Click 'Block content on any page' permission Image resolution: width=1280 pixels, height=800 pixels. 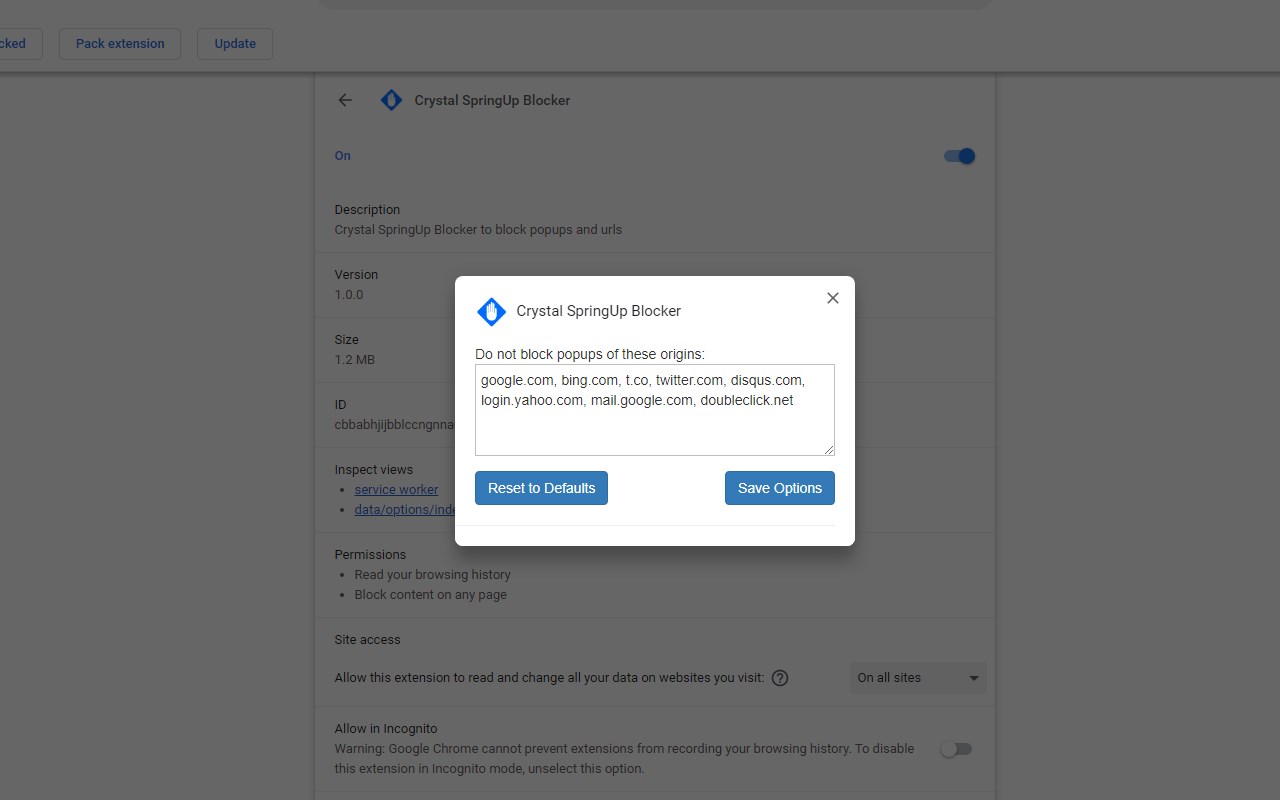[x=430, y=595]
